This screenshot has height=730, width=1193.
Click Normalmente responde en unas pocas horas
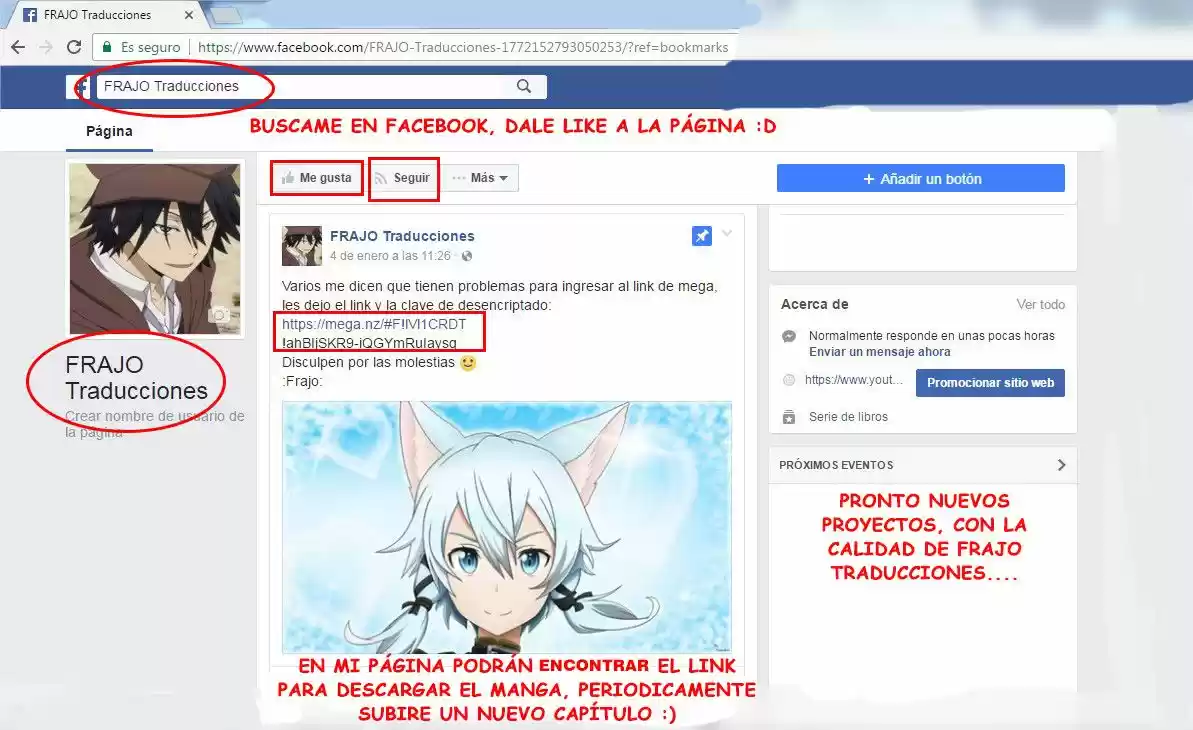(x=931, y=336)
